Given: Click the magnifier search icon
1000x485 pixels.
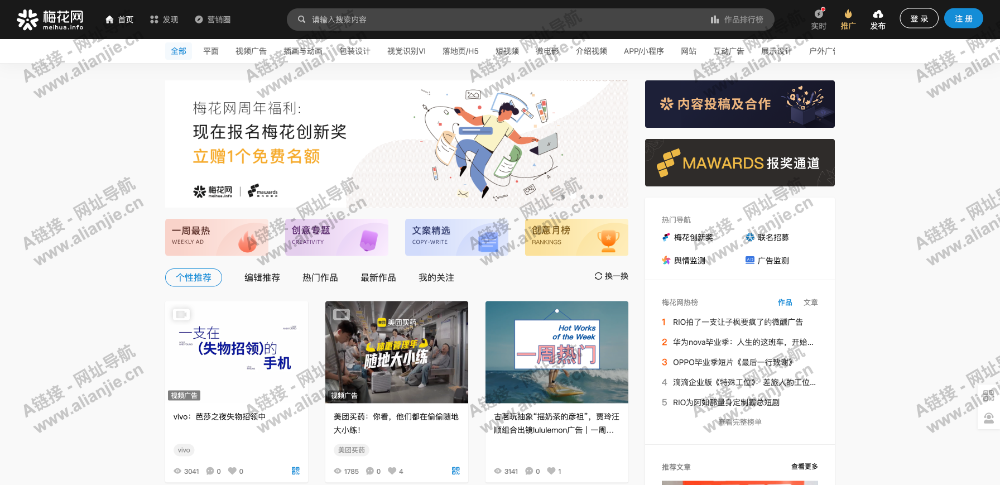Looking at the screenshot, I should pos(300,20).
